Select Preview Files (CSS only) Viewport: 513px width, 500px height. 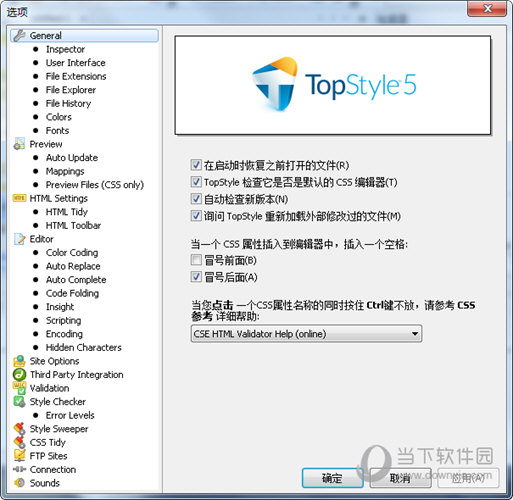pos(95,185)
